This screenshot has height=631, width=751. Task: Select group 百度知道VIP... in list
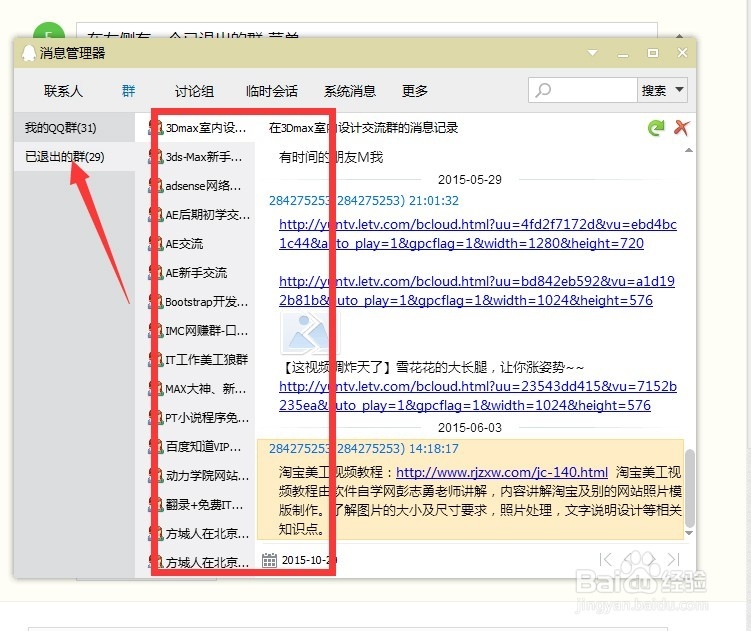tap(200, 447)
